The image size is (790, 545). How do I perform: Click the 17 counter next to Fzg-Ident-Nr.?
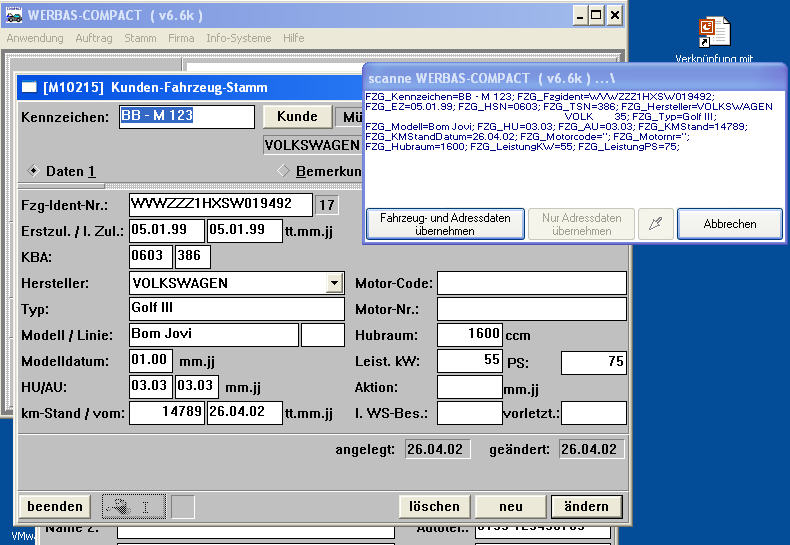coord(326,205)
